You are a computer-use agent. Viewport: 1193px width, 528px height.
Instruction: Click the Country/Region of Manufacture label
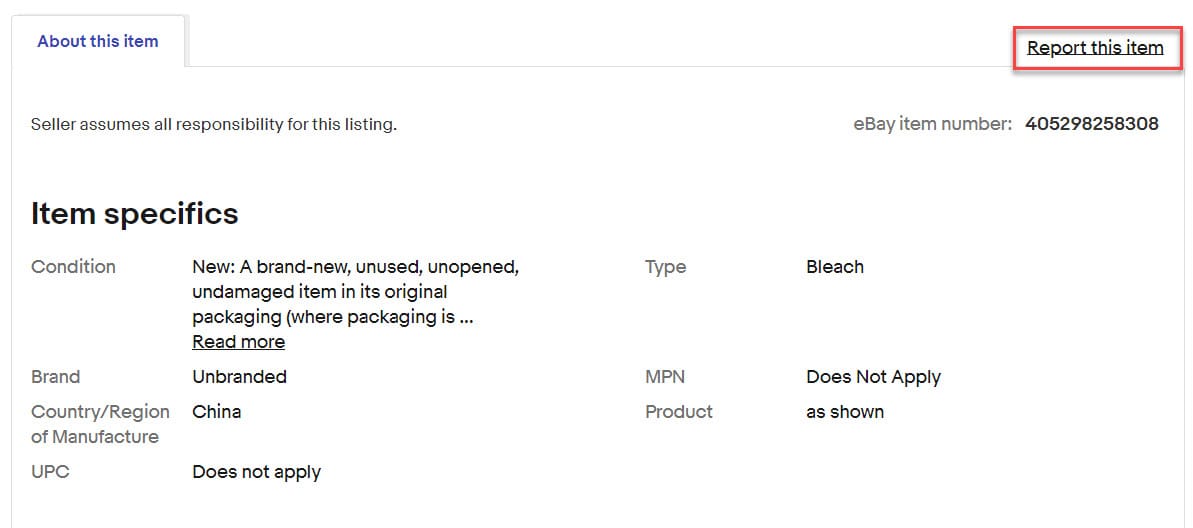click(x=100, y=424)
